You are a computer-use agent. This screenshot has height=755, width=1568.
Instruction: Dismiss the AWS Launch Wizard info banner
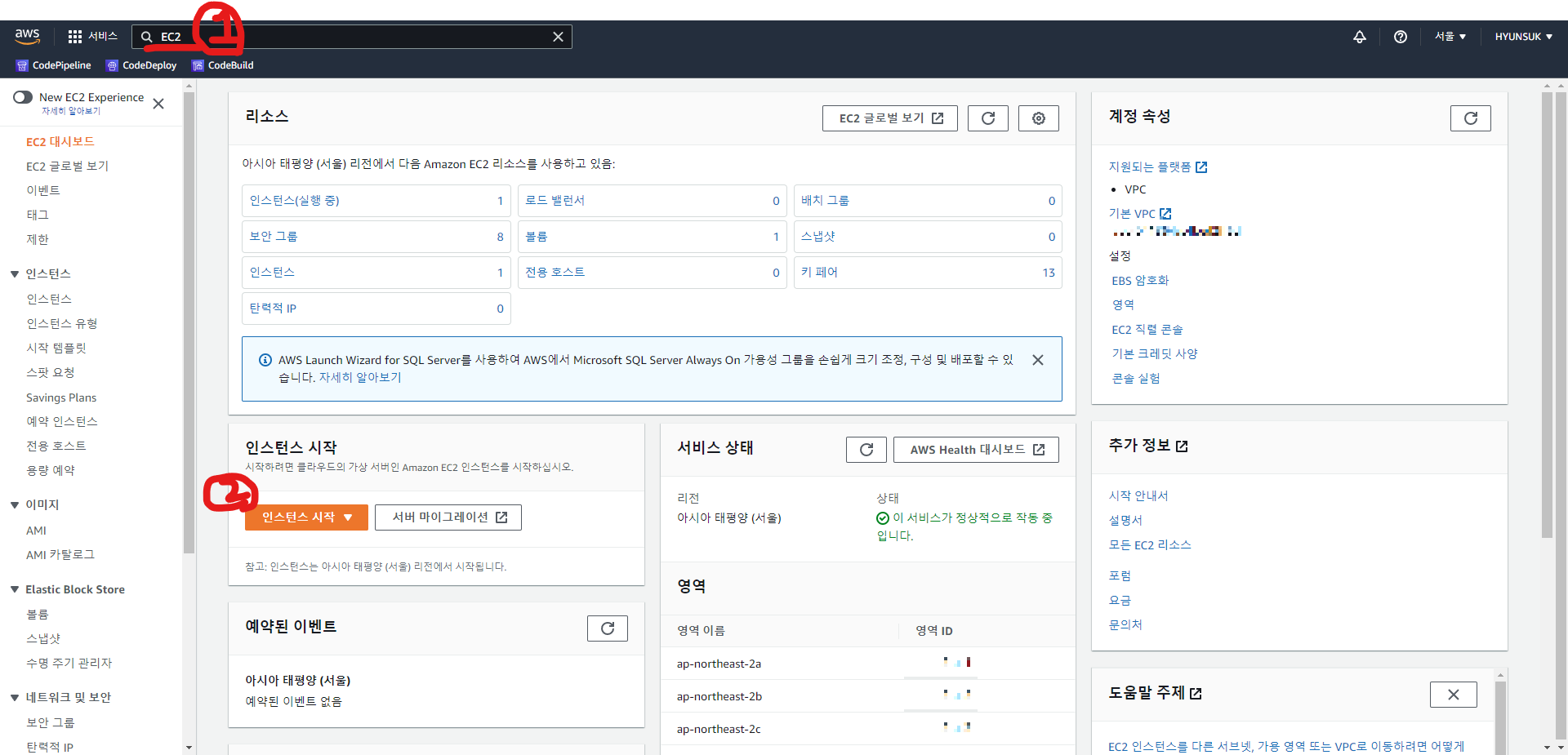coord(1038,360)
